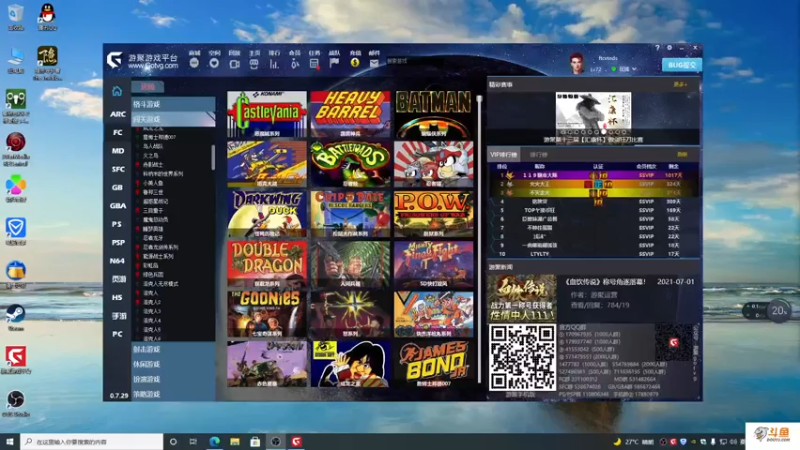Select the FC platform tab
Image resolution: width=800 pixels, height=450 pixels.
pyautogui.click(x=118, y=132)
